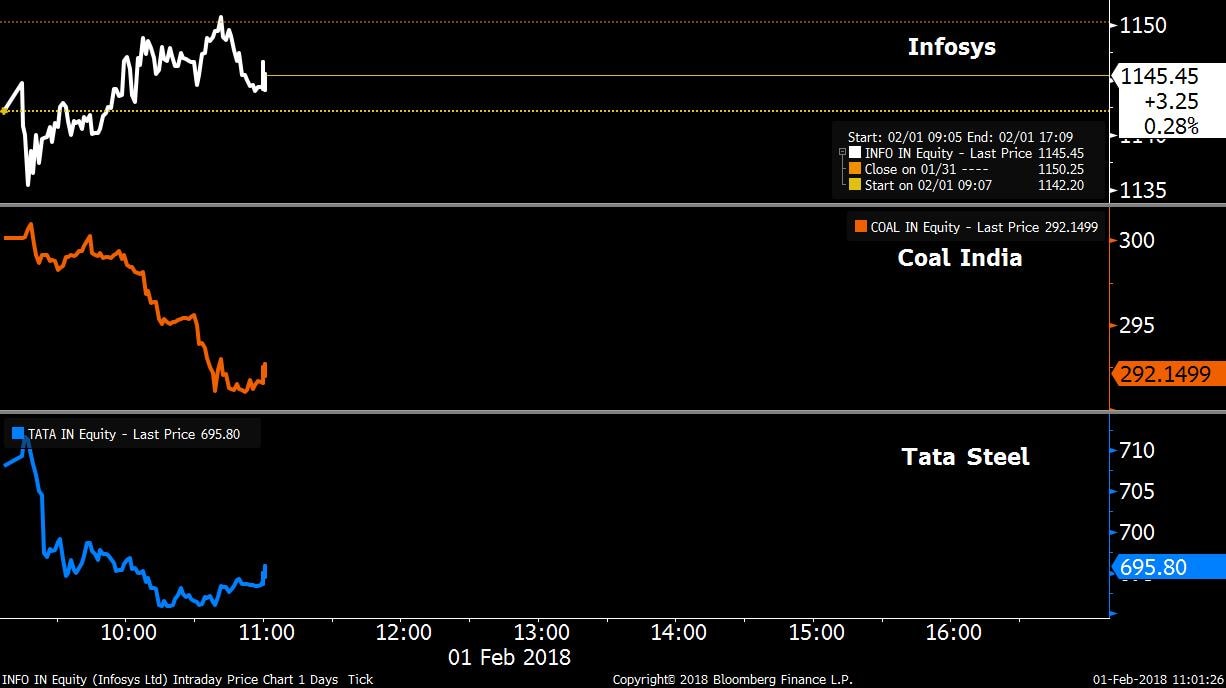The height and width of the screenshot is (688, 1226).
Task: Click the Tata Steel chart title
Action: [x=965, y=457]
